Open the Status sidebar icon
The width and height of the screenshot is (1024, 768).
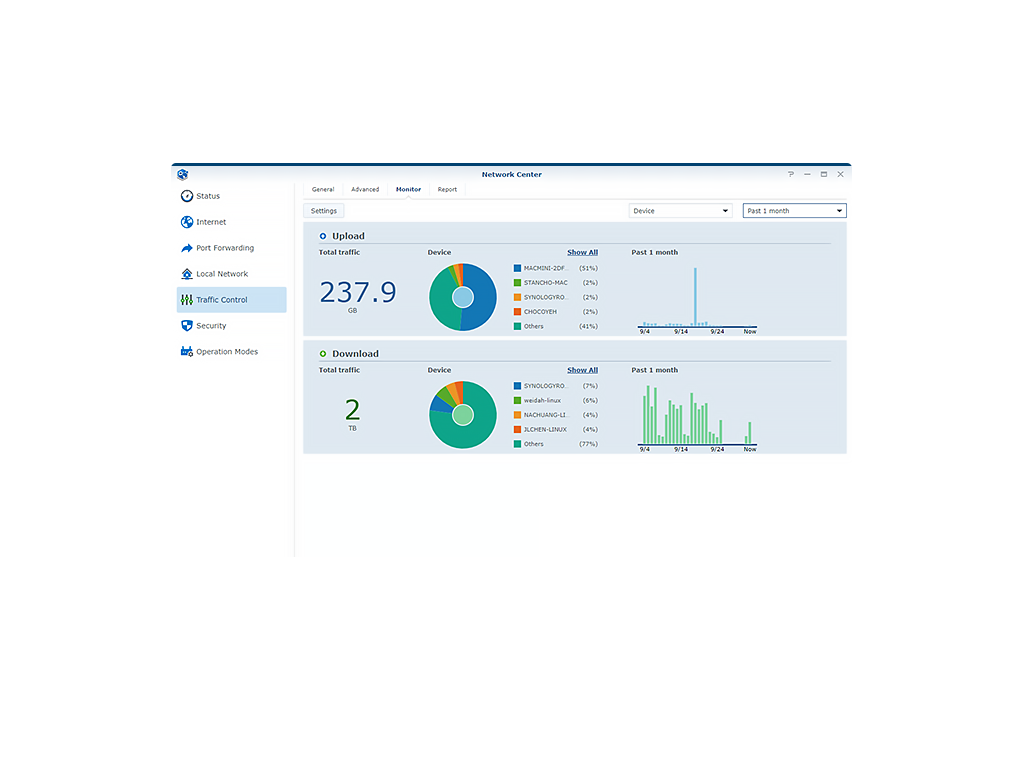coord(187,196)
